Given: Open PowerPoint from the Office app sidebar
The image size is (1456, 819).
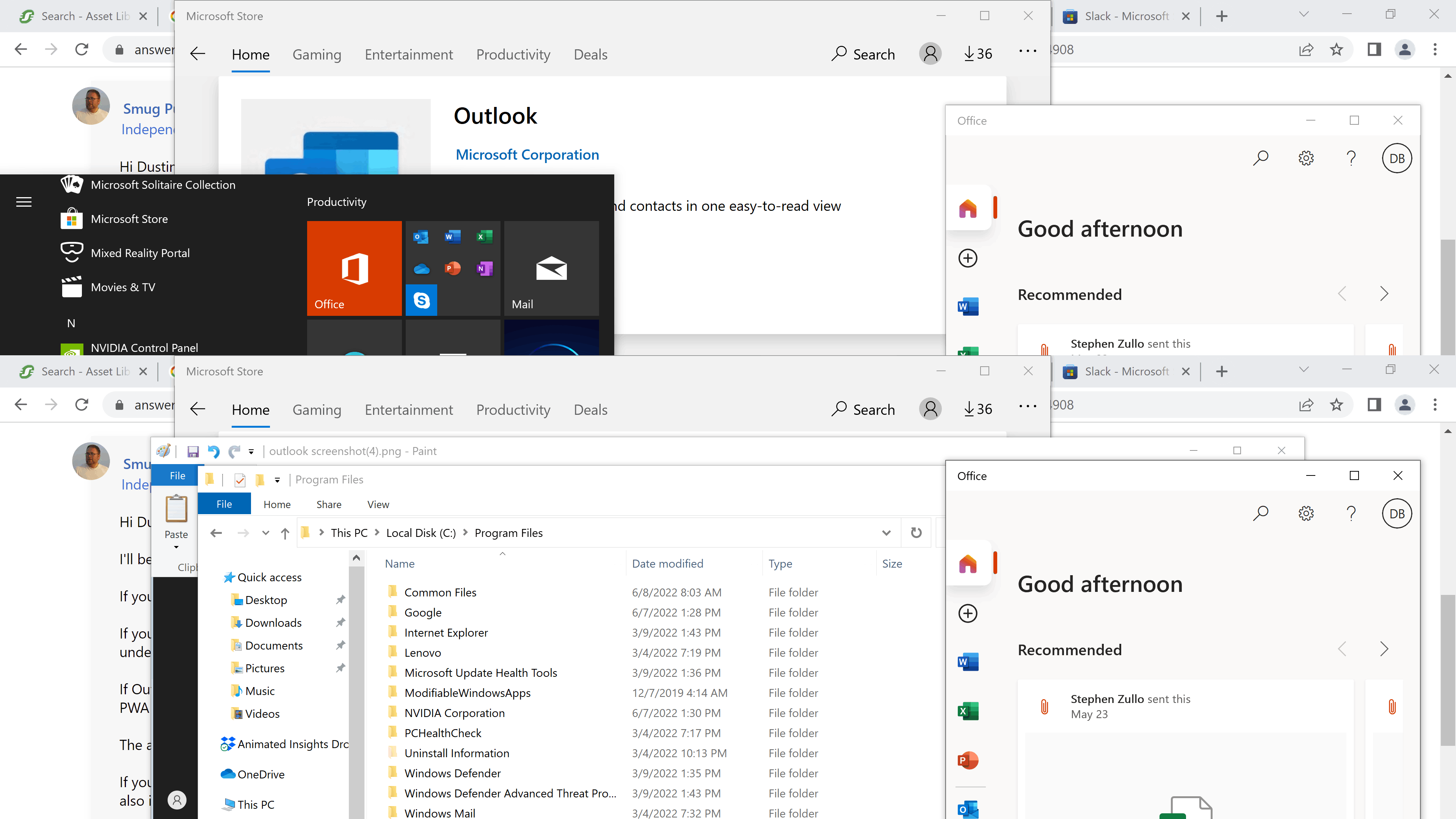Looking at the screenshot, I should pyautogui.click(x=968, y=760).
